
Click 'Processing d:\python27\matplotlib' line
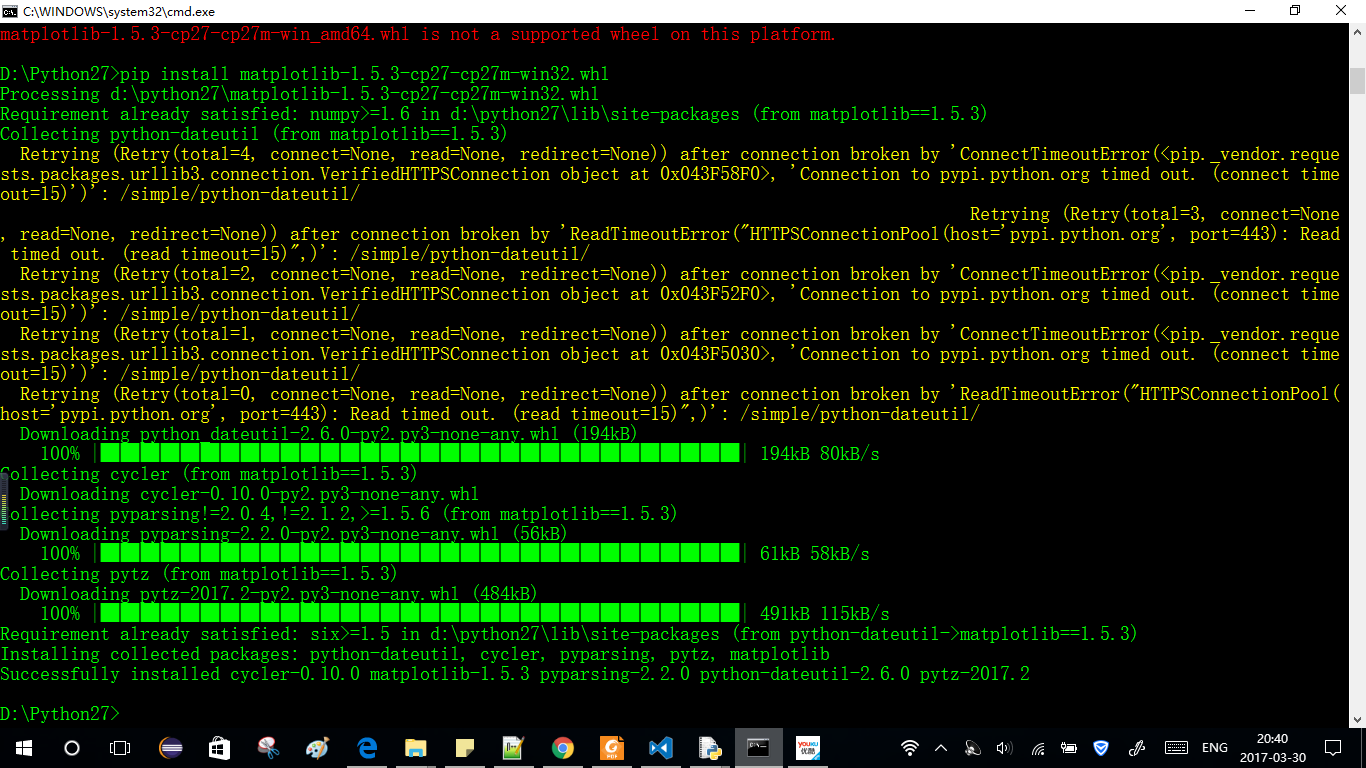[300, 94]
